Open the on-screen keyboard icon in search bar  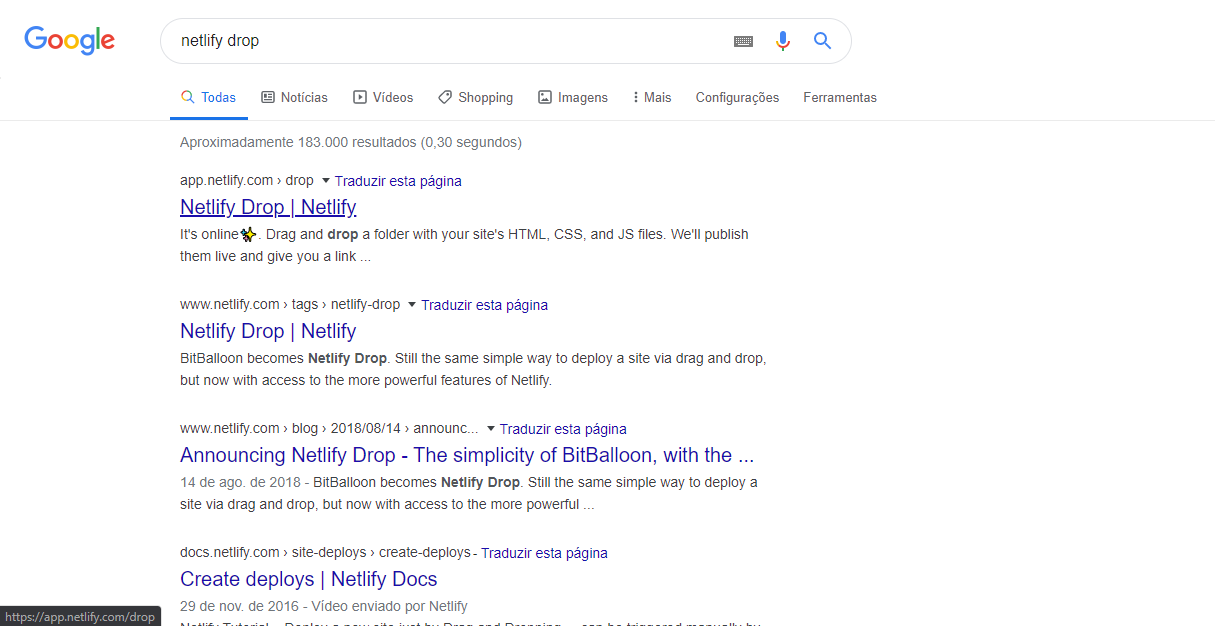(x=743, y=41)
